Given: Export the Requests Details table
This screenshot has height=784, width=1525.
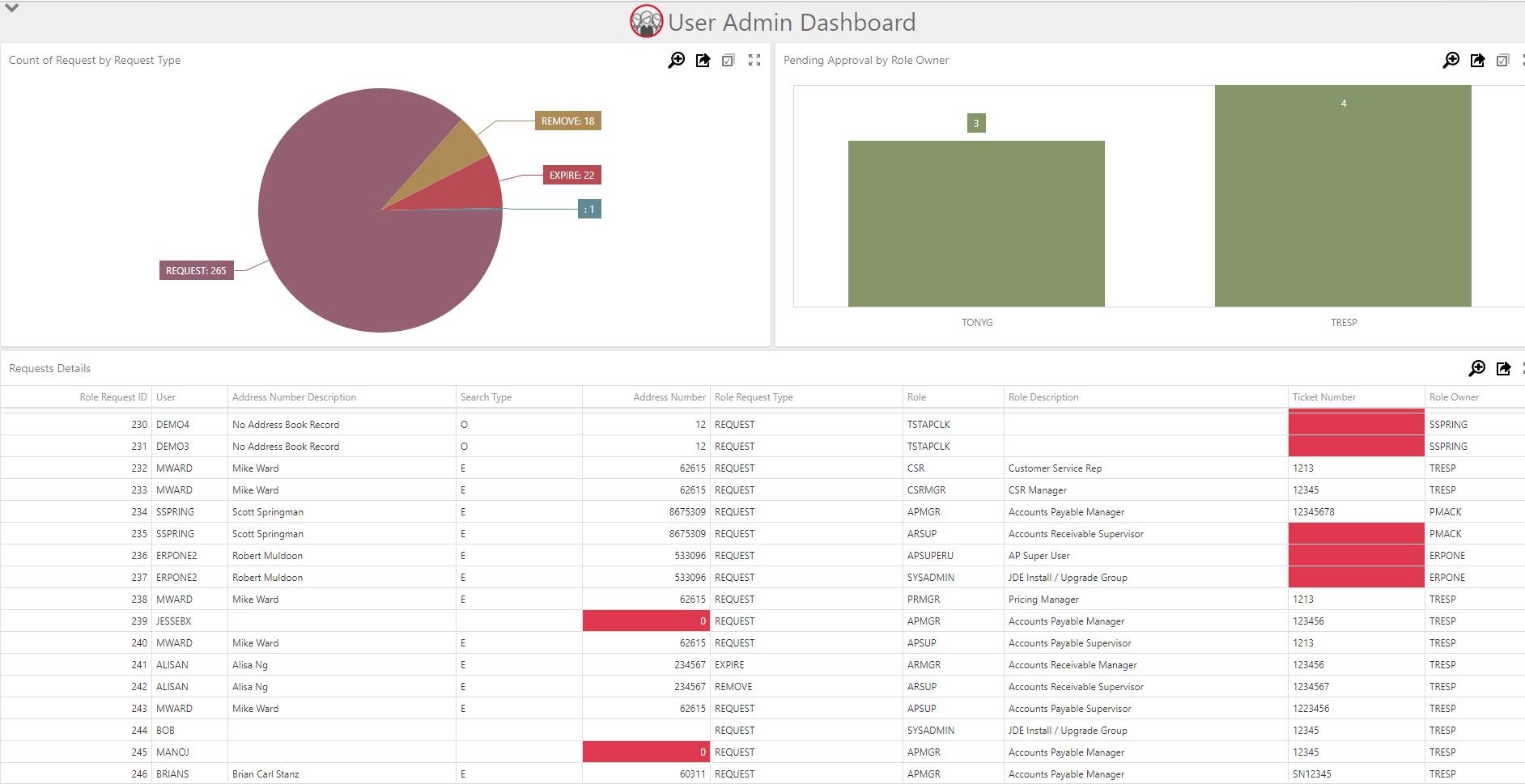Looking at the screenshot, I should click(1503, 368).
